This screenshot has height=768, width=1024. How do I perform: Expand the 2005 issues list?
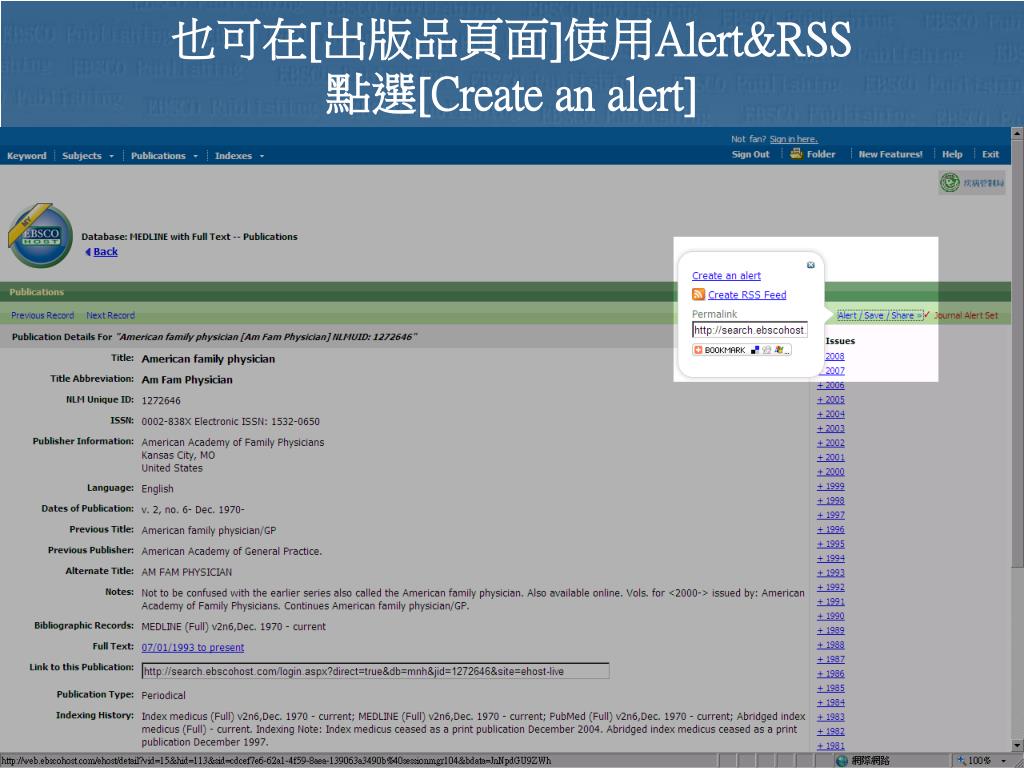[831, 400]
